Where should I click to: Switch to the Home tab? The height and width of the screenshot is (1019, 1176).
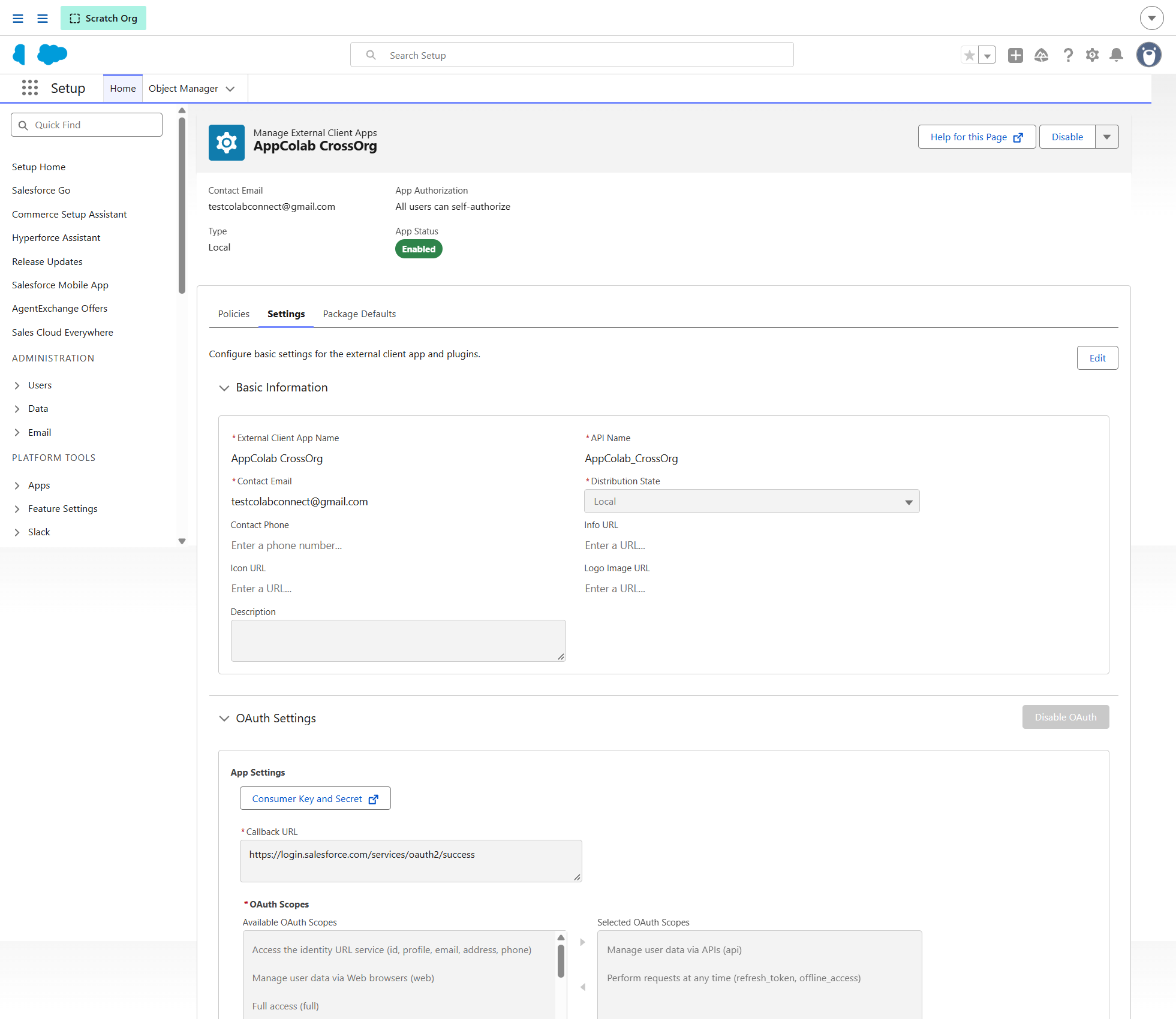(x=123, y=88)
